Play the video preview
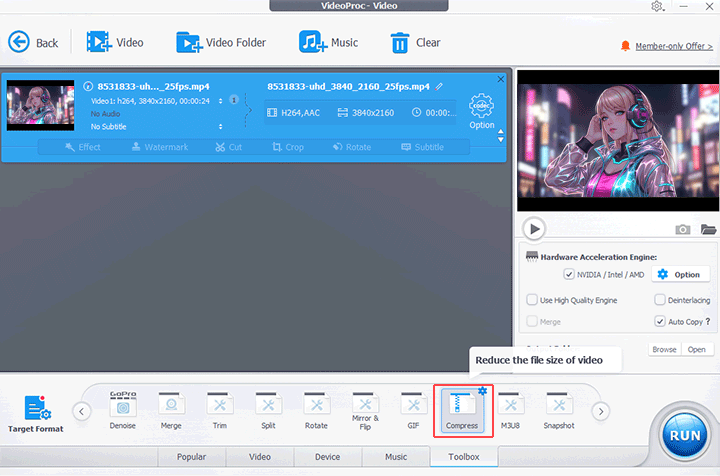Screen dimensions: 720x476 (x=534, y=229)
